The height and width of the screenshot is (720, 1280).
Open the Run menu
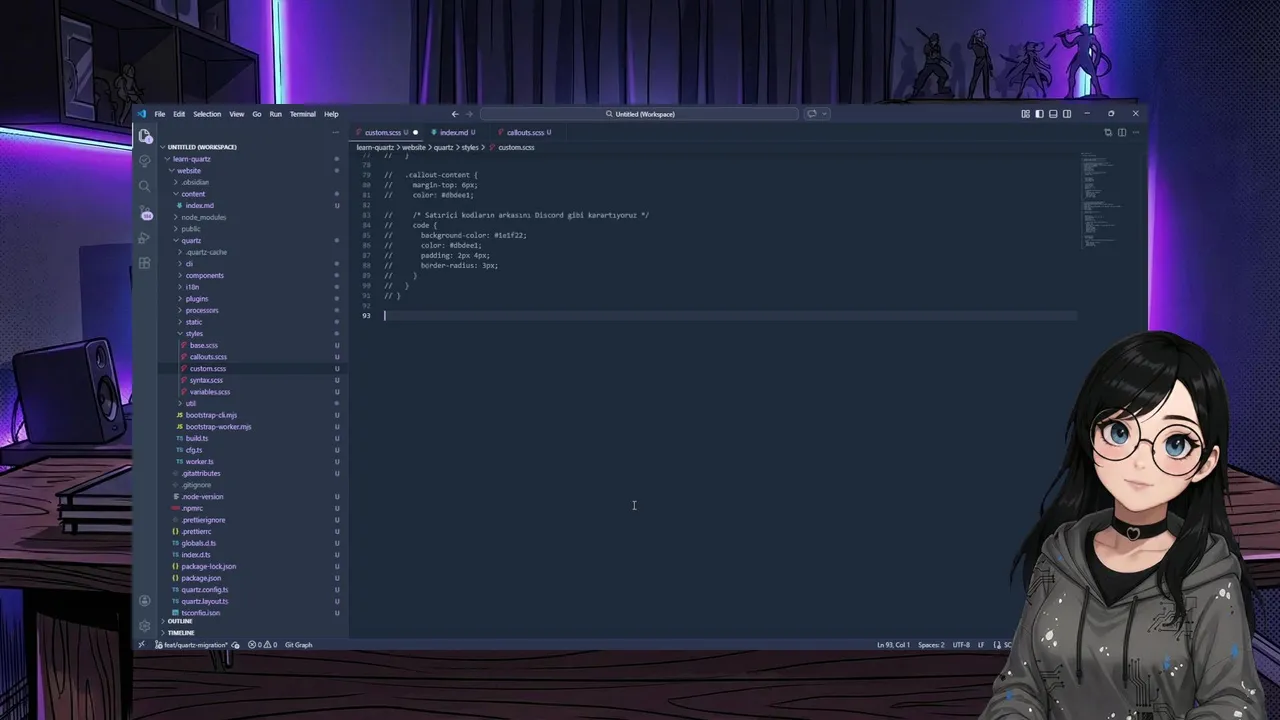[276, 114]
